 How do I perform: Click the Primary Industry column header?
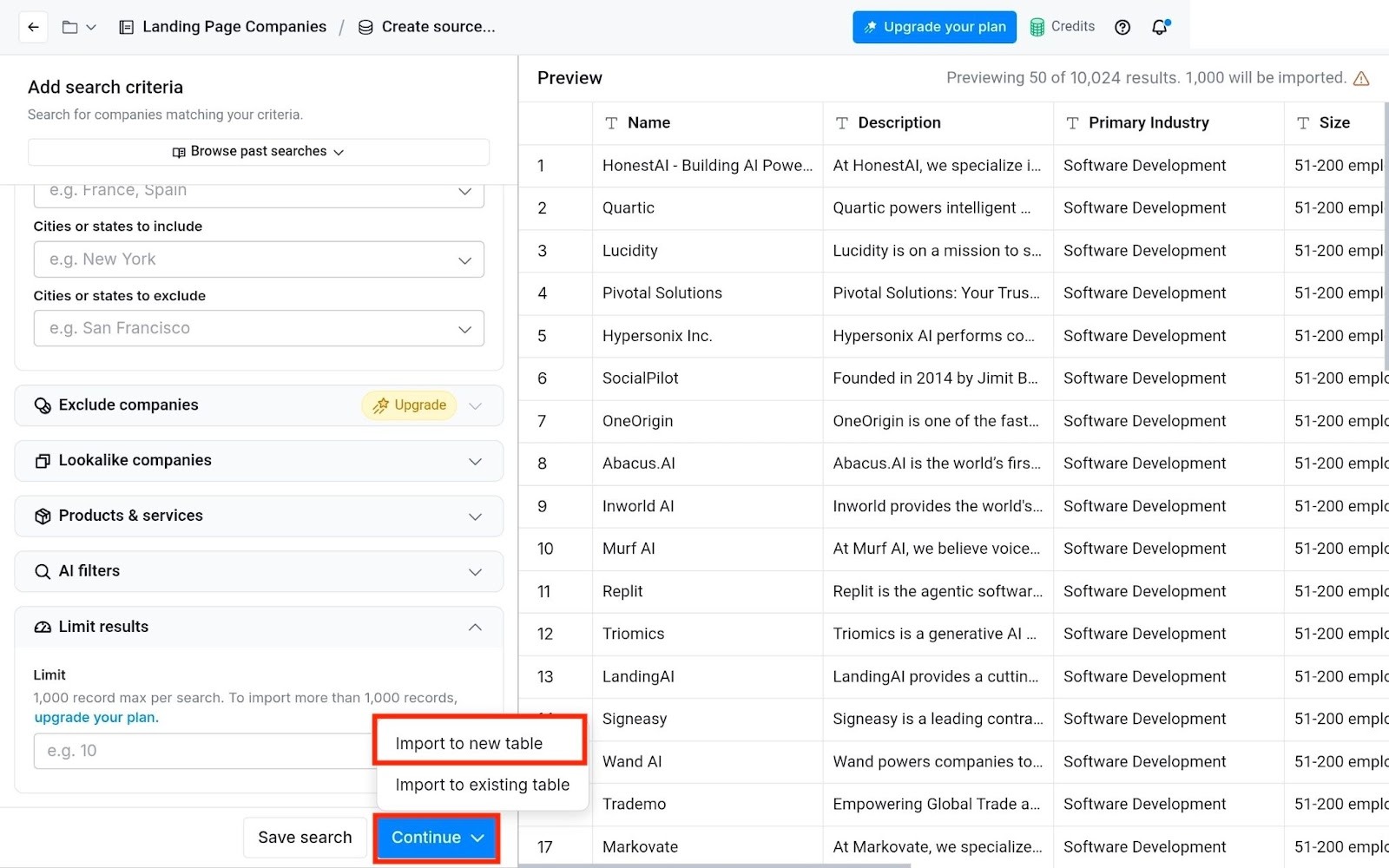[1168, 123]
